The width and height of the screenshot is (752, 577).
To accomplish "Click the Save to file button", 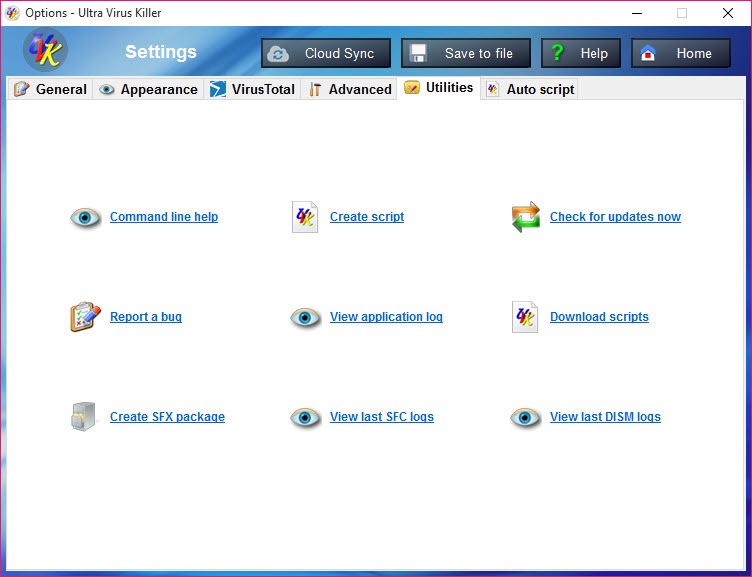I will coord(466,53).
